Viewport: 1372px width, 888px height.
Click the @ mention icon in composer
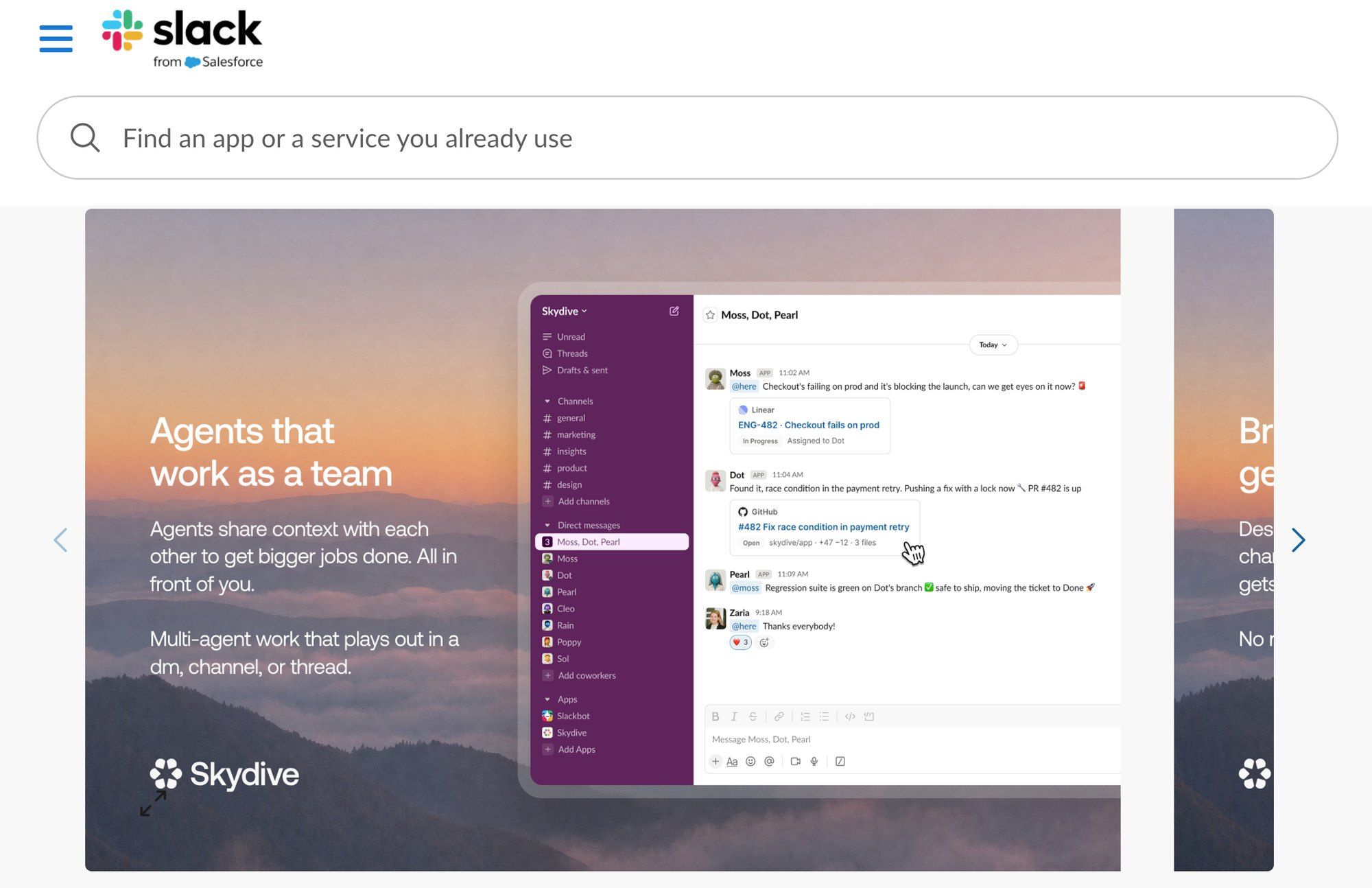point(769,762)
